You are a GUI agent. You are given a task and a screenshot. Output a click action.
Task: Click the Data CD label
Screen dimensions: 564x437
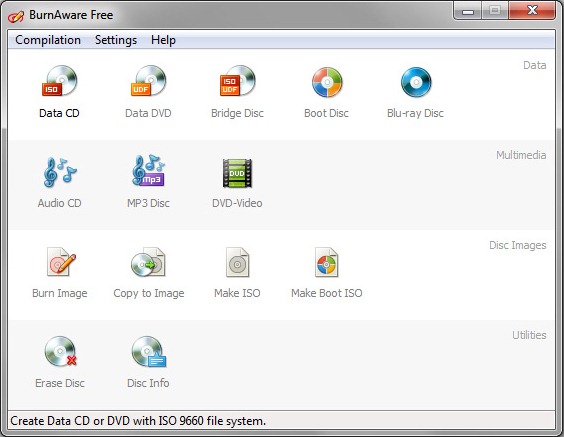(59, 113)
